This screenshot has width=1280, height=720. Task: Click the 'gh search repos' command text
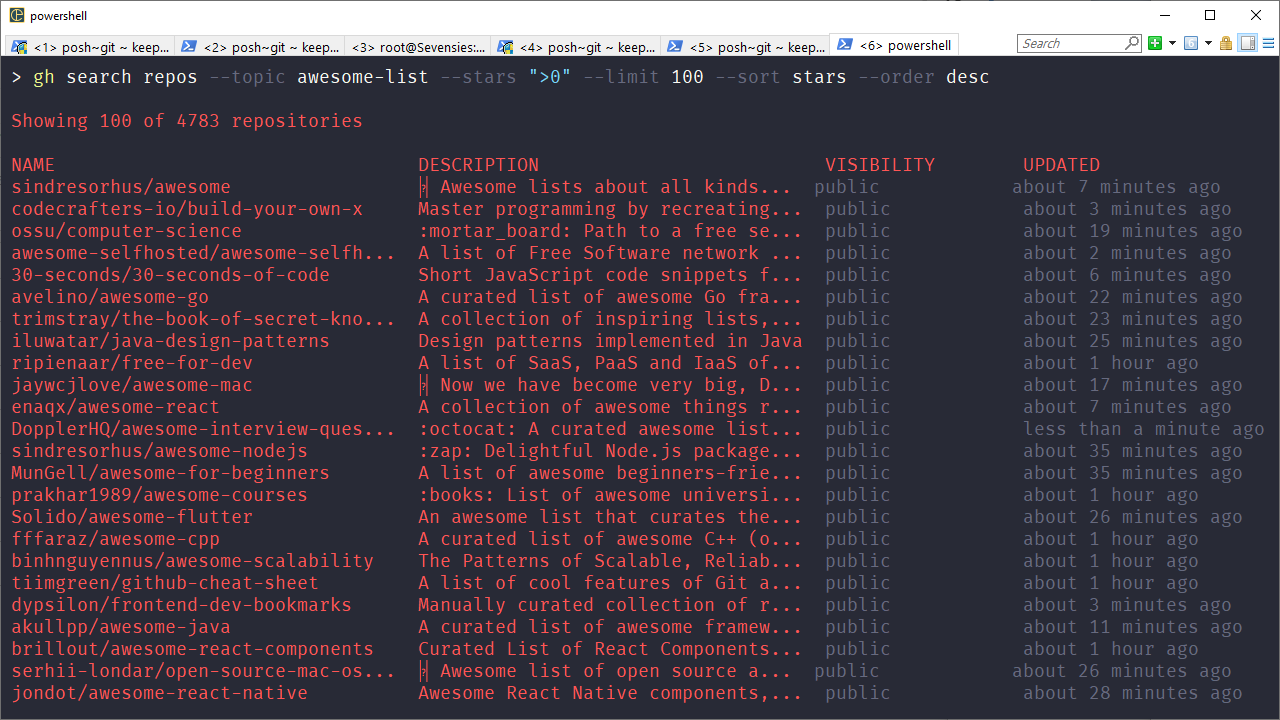tap(115, 77)
